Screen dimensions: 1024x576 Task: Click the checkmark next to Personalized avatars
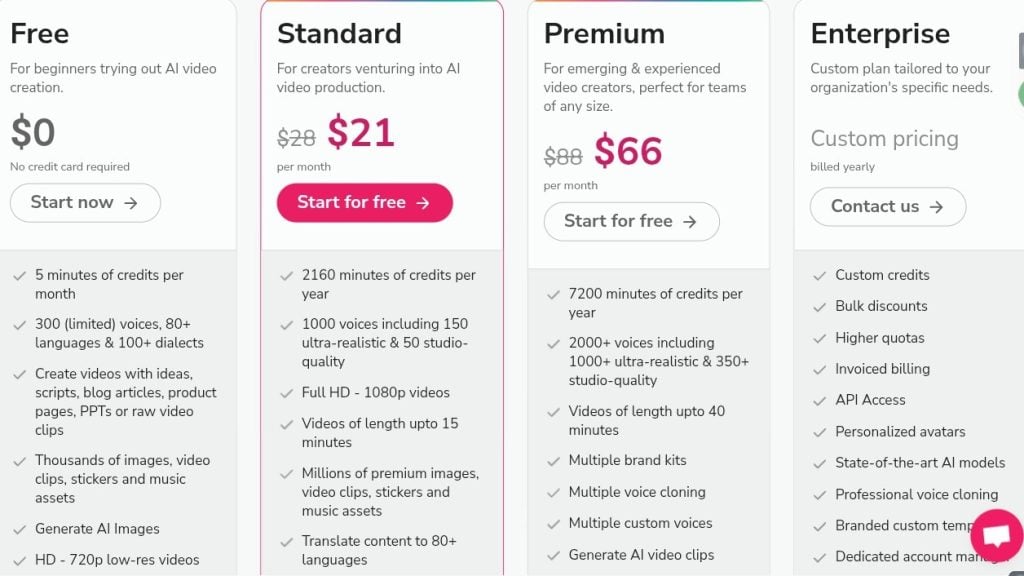pos(819,432)
